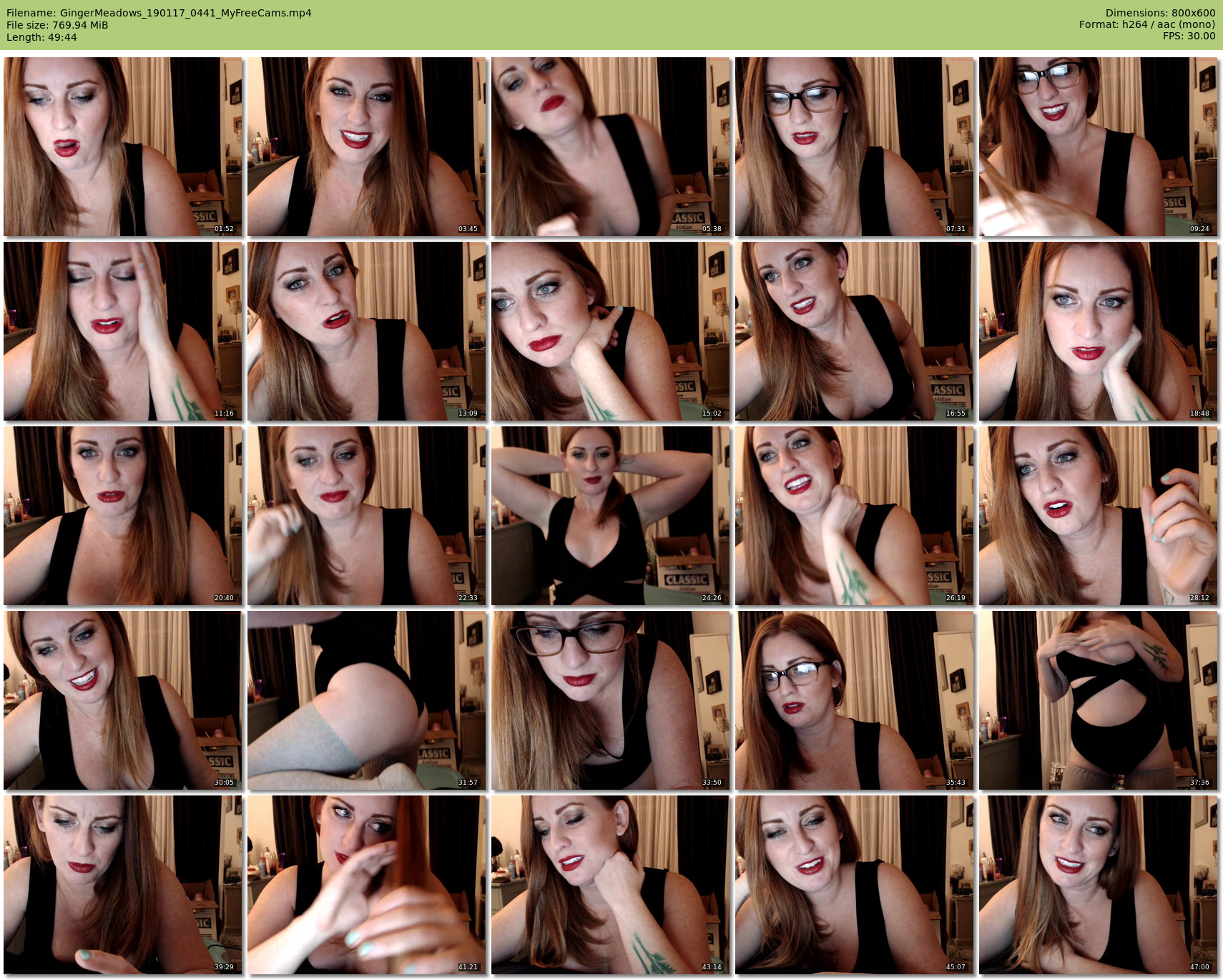Pick the thumbnail marked 24:26
The height and width of the screenshot is (980, 1223).
(x=611, y=516)
